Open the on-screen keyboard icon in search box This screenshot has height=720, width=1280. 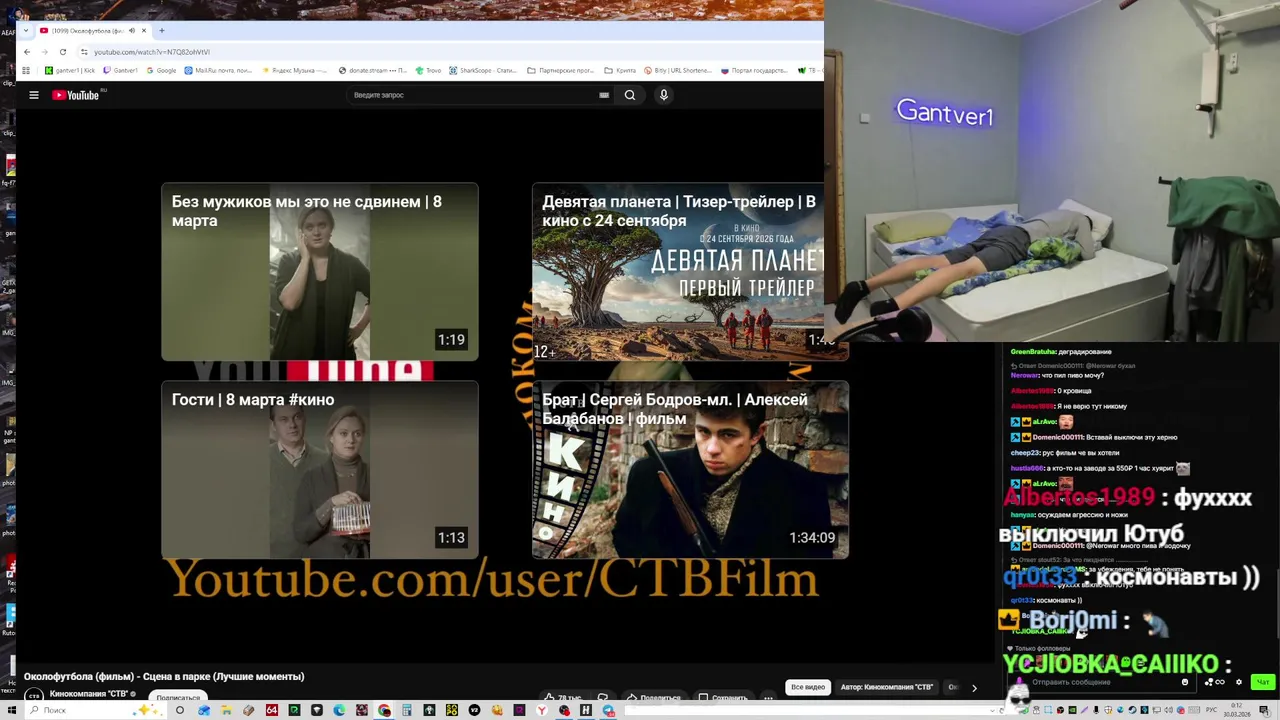tap(604, 95)
